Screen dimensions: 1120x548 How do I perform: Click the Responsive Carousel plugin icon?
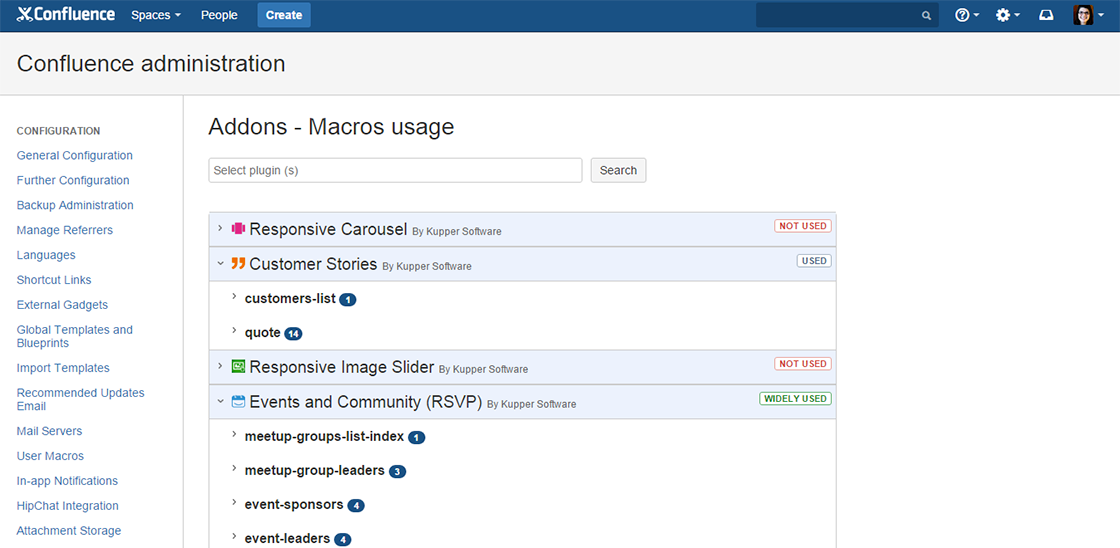coord(238,229)
